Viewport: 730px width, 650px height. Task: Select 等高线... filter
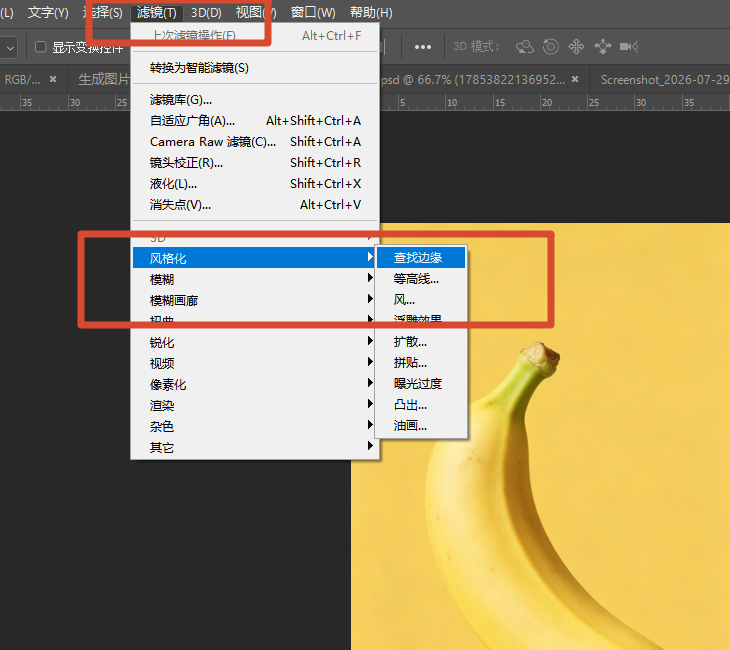pos(421,279)
